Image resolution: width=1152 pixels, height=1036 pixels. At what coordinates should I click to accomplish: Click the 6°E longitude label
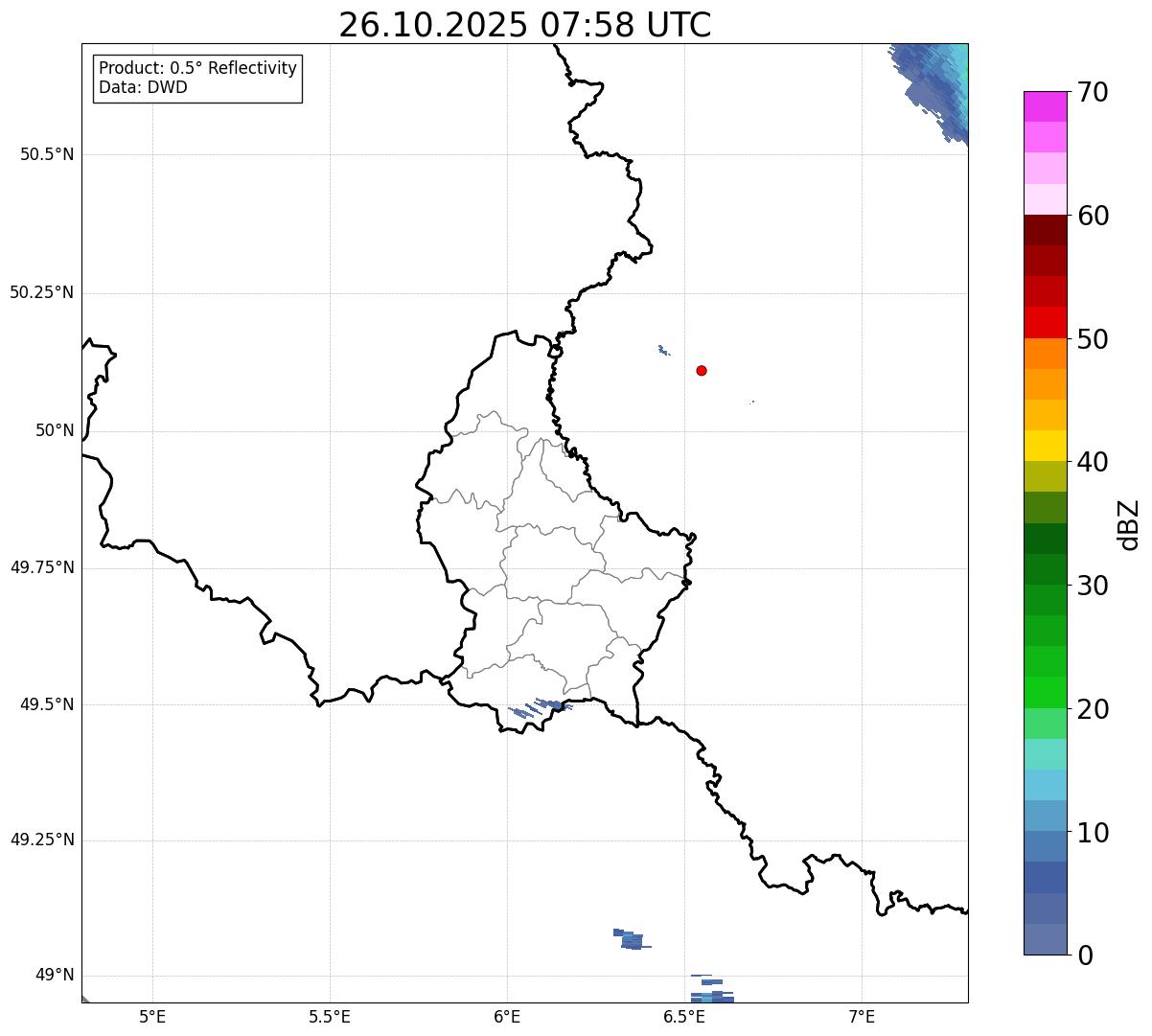point(507,1016)
